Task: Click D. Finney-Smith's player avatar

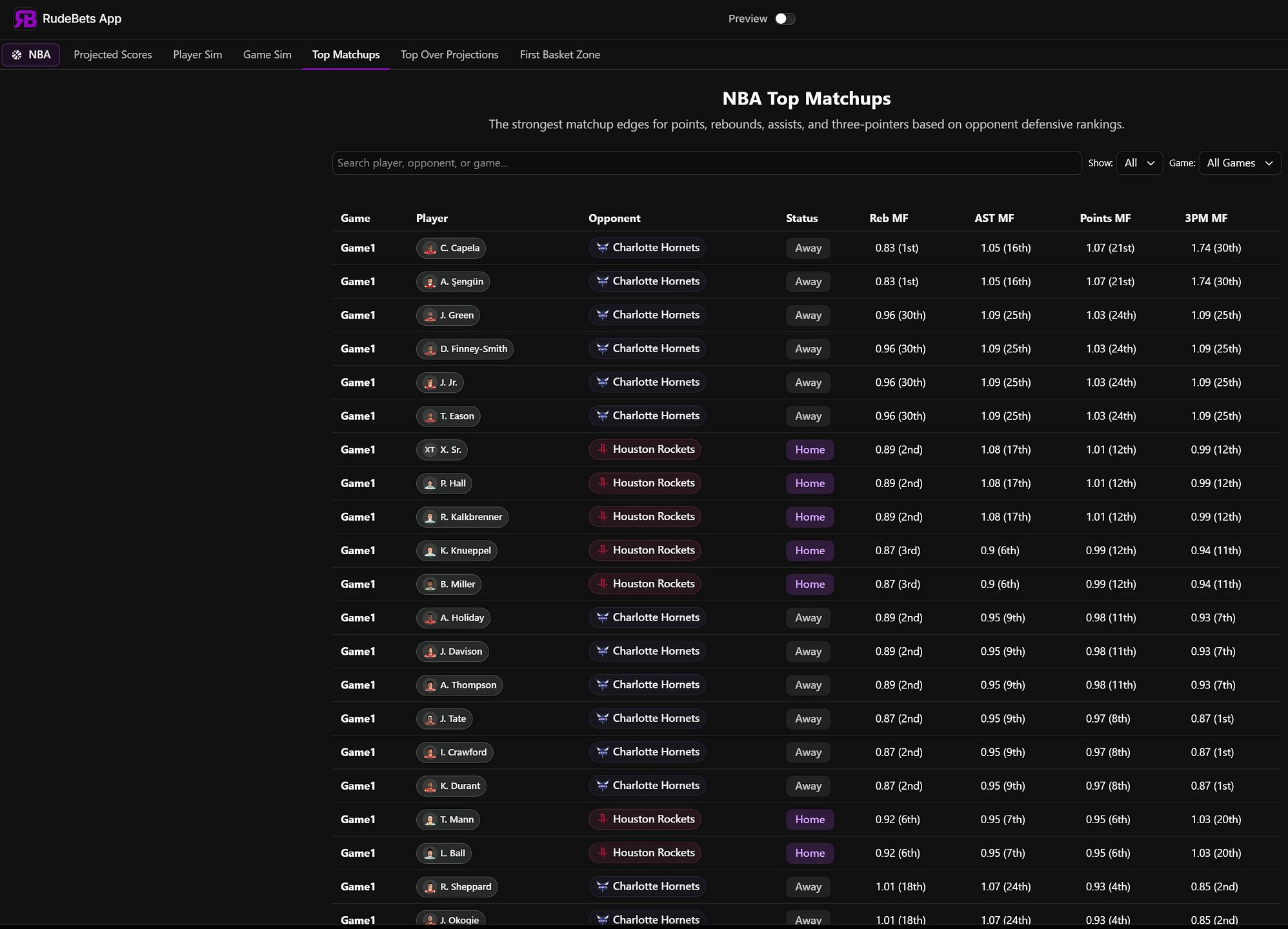Action: coord(430,349)
